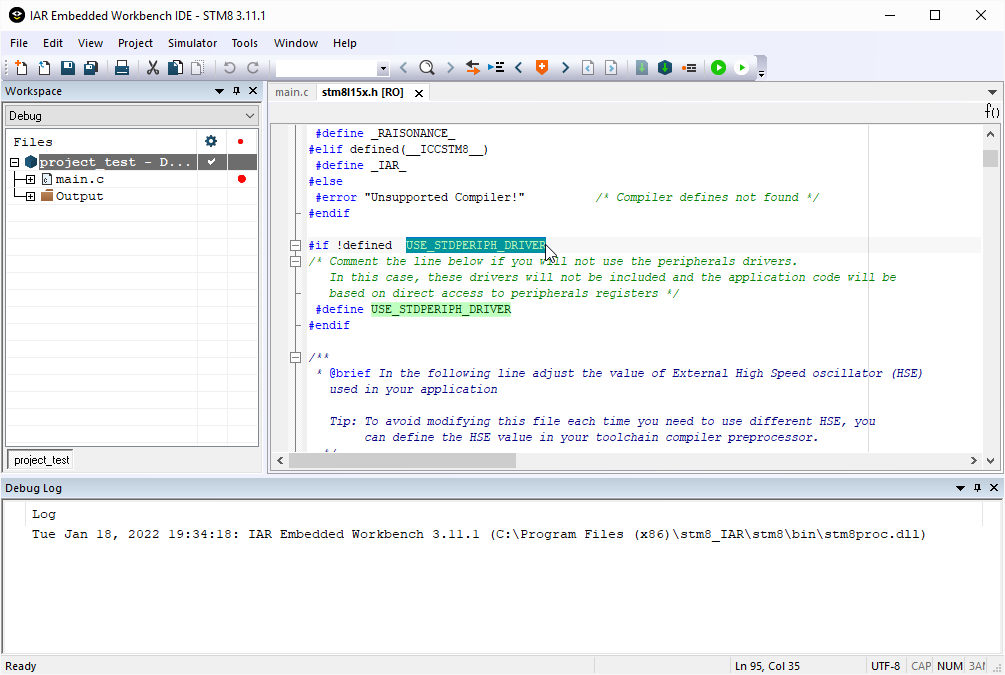Select the Output folder in workspace
Screen dimensions: 1005x675
pos(79,196)
